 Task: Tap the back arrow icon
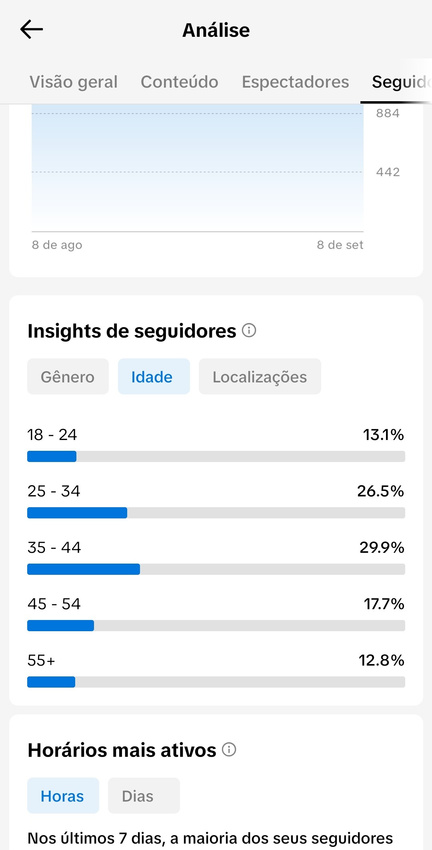pyautogui.click(x=31, y=29)
